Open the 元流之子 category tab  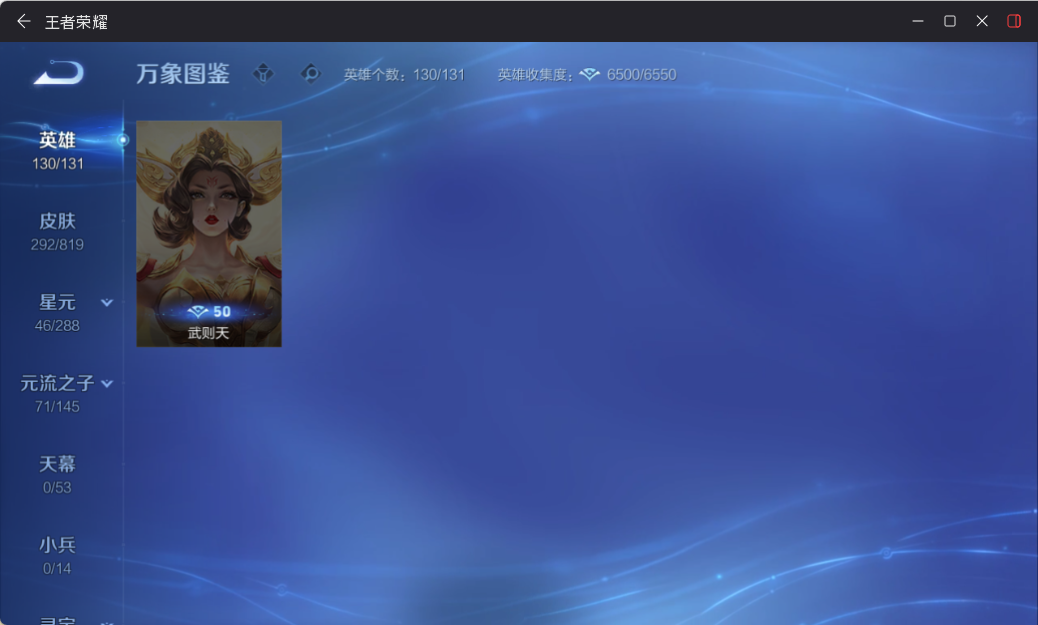point(57,394)
